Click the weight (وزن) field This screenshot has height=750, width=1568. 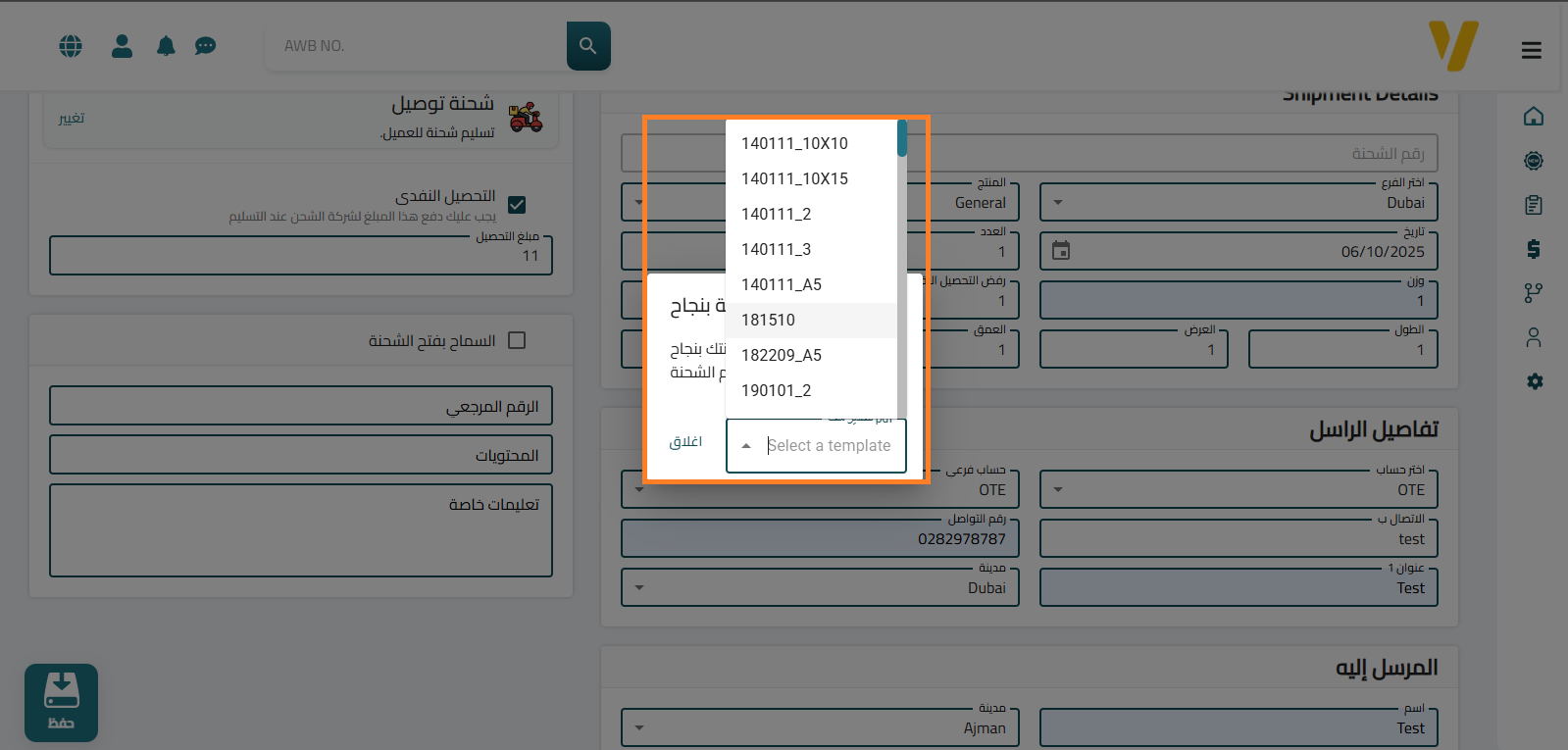pos(1239,300)
